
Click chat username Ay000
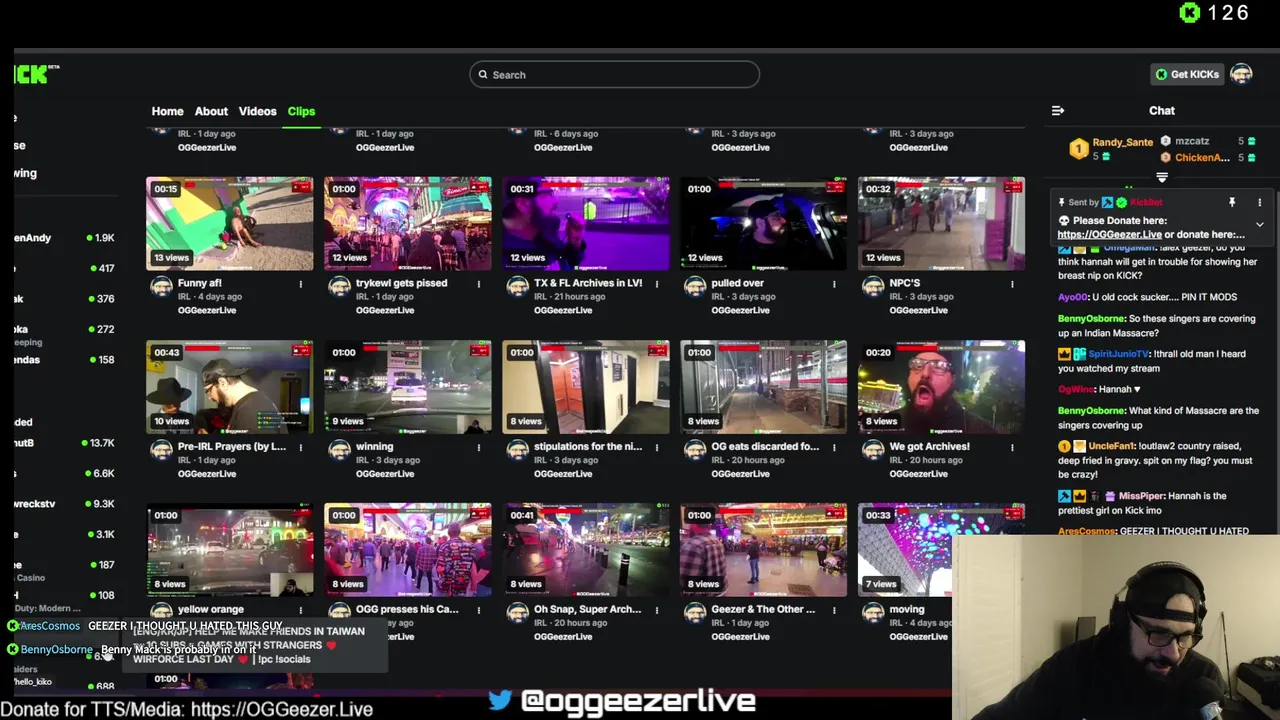tap(1072, 297)
